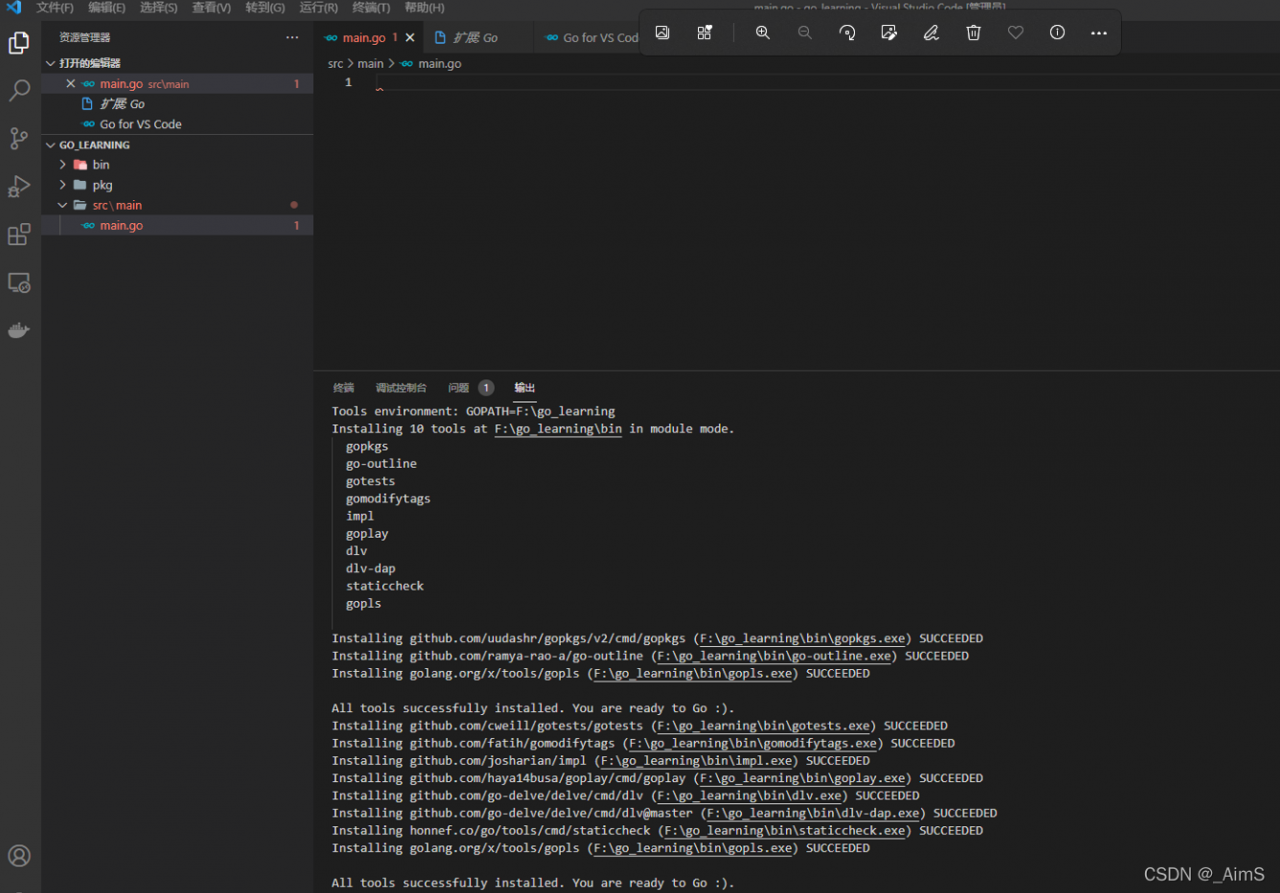Screen dimensions: 1280x893
Task: Switch to the Go for VS Code tab
Action: 590,38
